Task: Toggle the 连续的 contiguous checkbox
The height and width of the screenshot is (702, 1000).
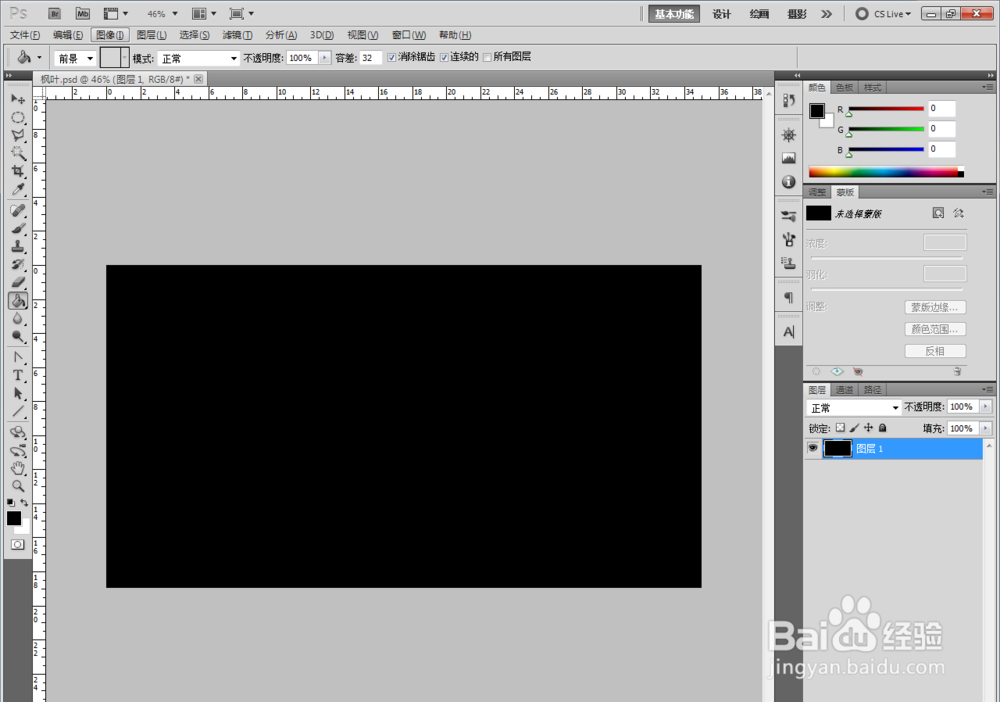Action: tap(444, 57)
